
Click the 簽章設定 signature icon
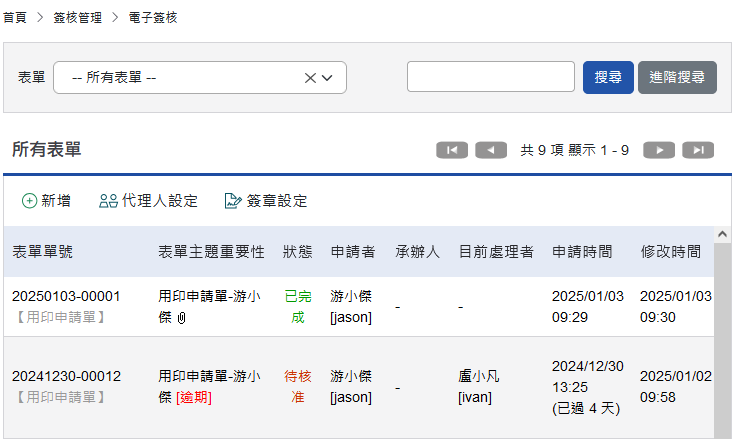[233, 201]
